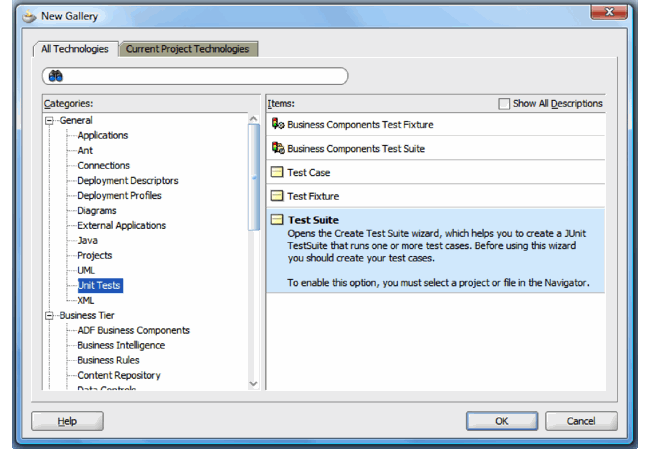
Task: Select the Ant category
Action: click(x=85, y=150)
